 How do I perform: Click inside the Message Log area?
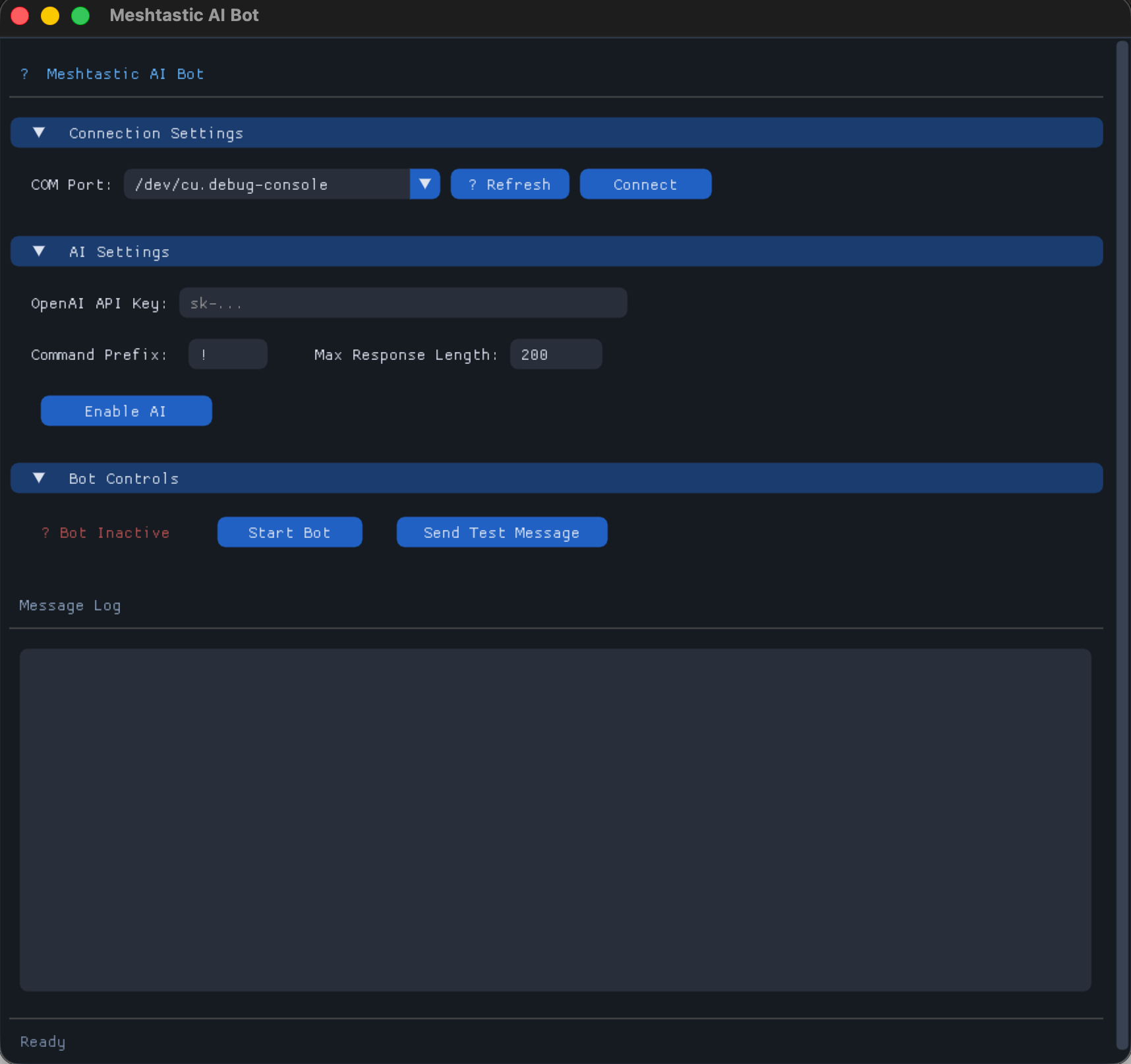(555, 819)
